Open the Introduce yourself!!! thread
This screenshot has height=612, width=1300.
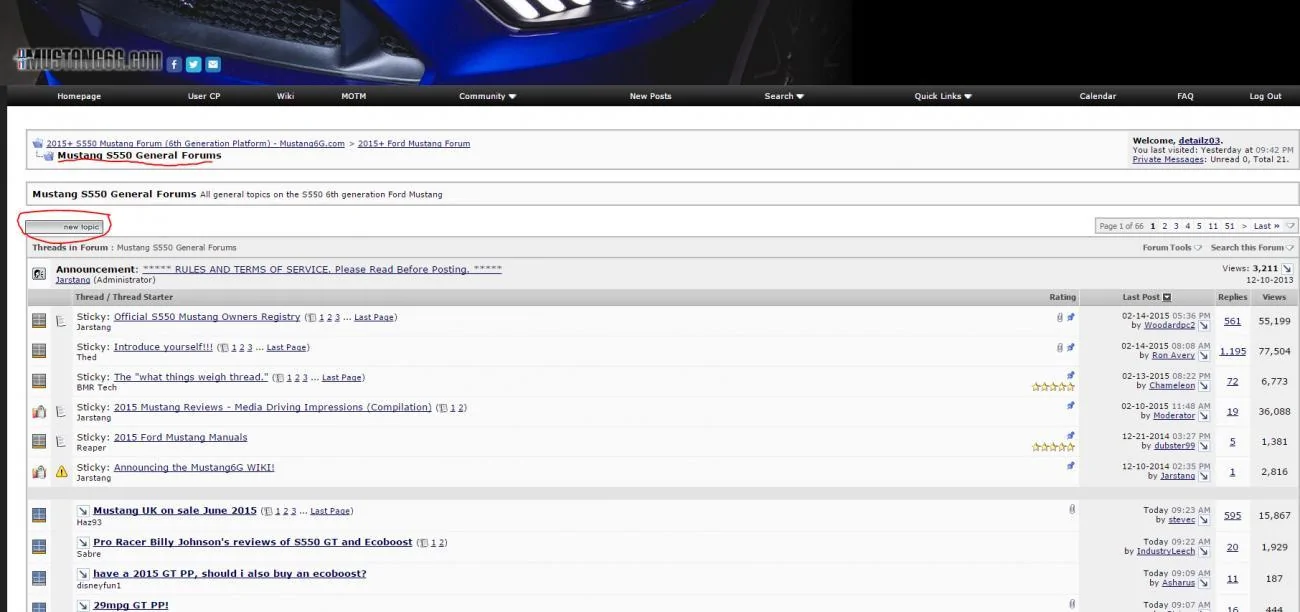(x=163, y=347)
